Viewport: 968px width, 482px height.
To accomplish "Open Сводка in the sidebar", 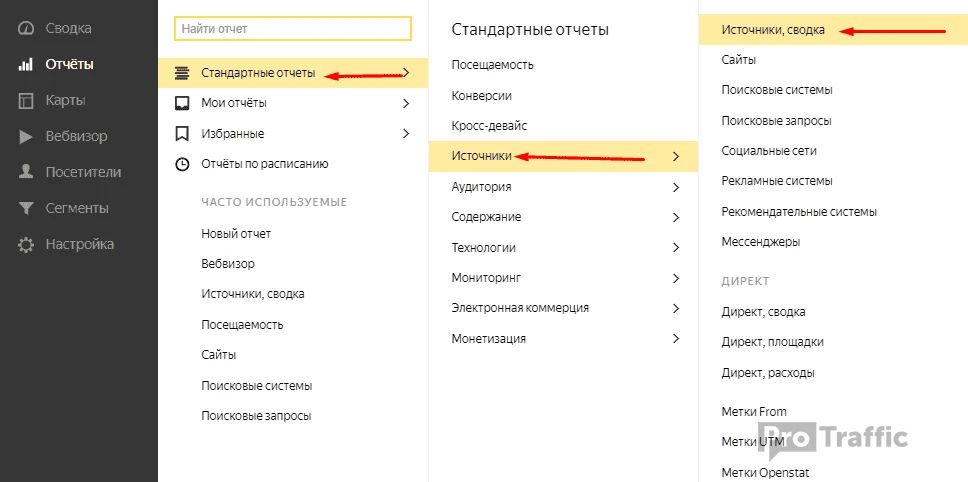I will pos(69,28).
